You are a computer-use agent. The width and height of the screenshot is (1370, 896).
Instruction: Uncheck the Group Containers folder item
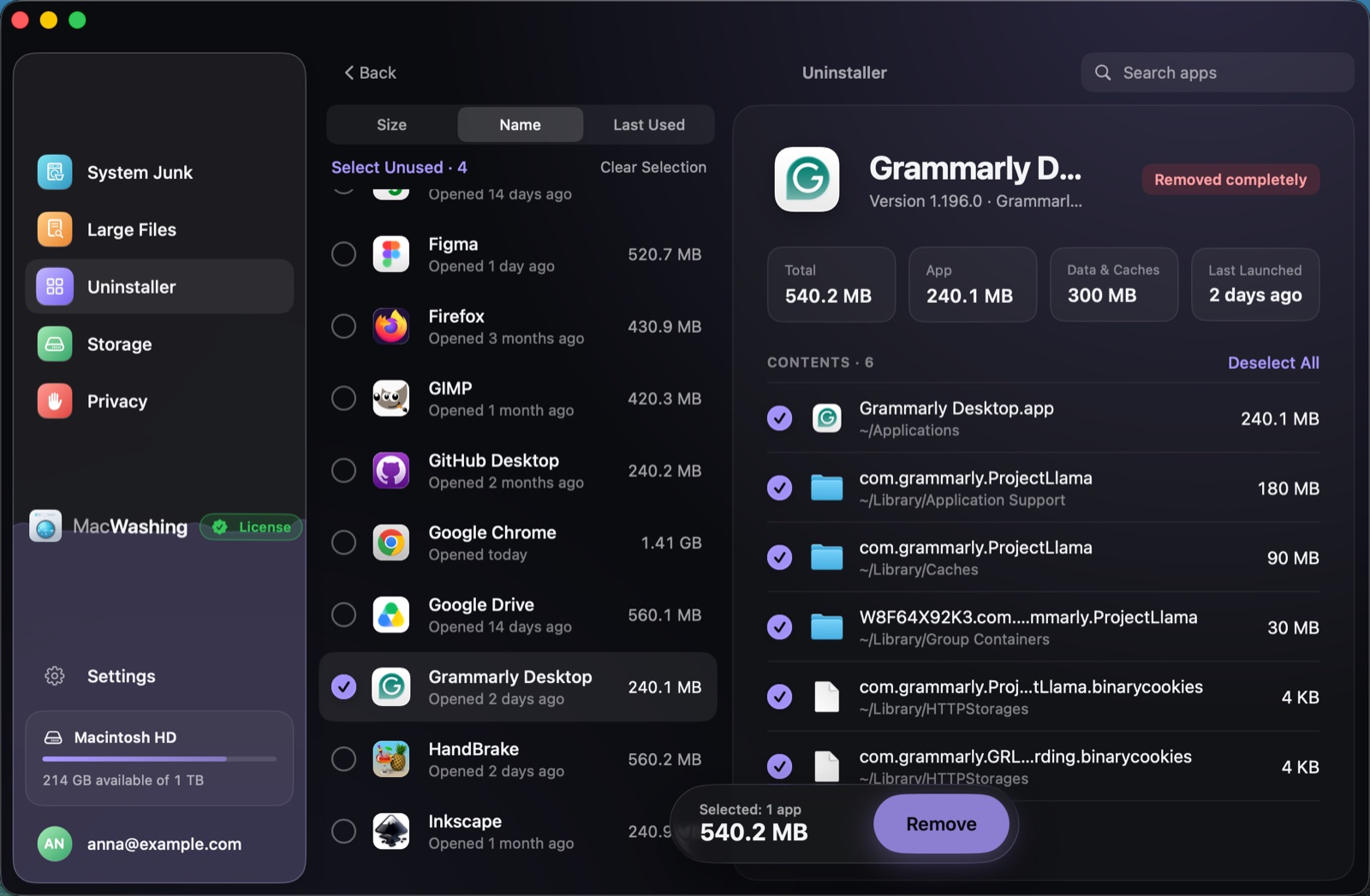click(x=779, y=627)
